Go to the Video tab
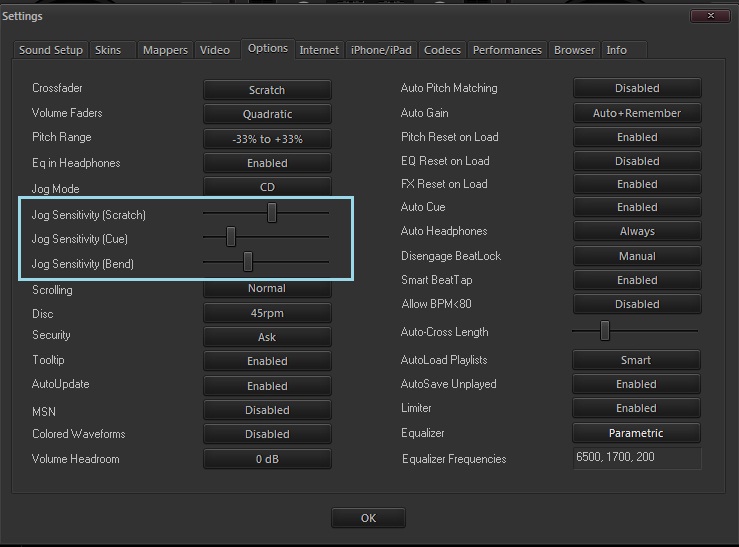739x547 pixels. pyautogui.click(x=217, y=50)
